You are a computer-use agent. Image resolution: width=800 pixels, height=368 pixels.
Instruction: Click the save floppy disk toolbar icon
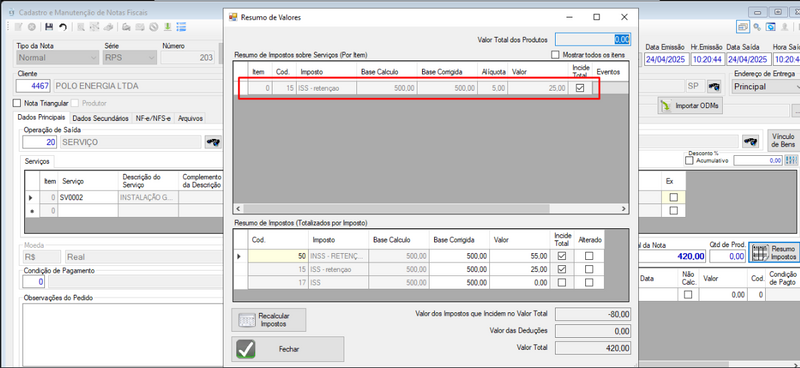[49, 27]
